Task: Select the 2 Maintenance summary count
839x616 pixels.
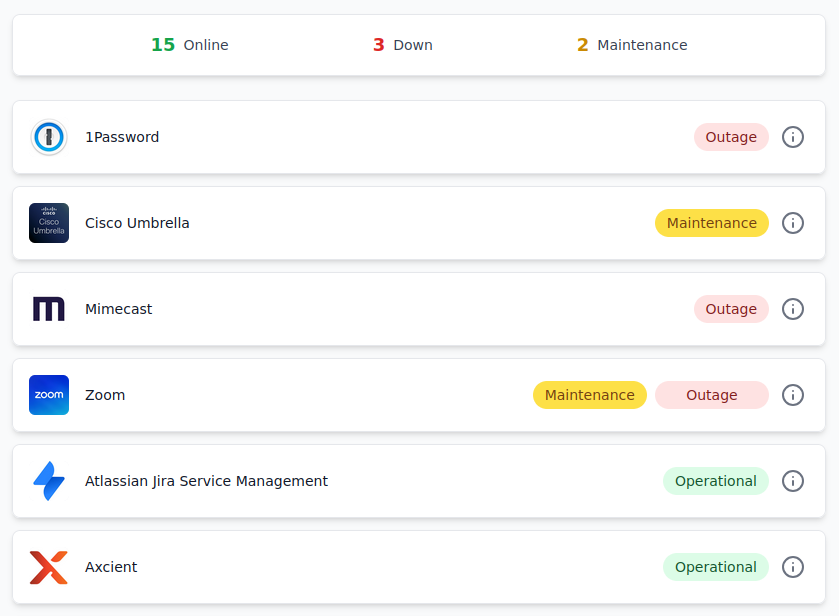Action: [632, 45]
